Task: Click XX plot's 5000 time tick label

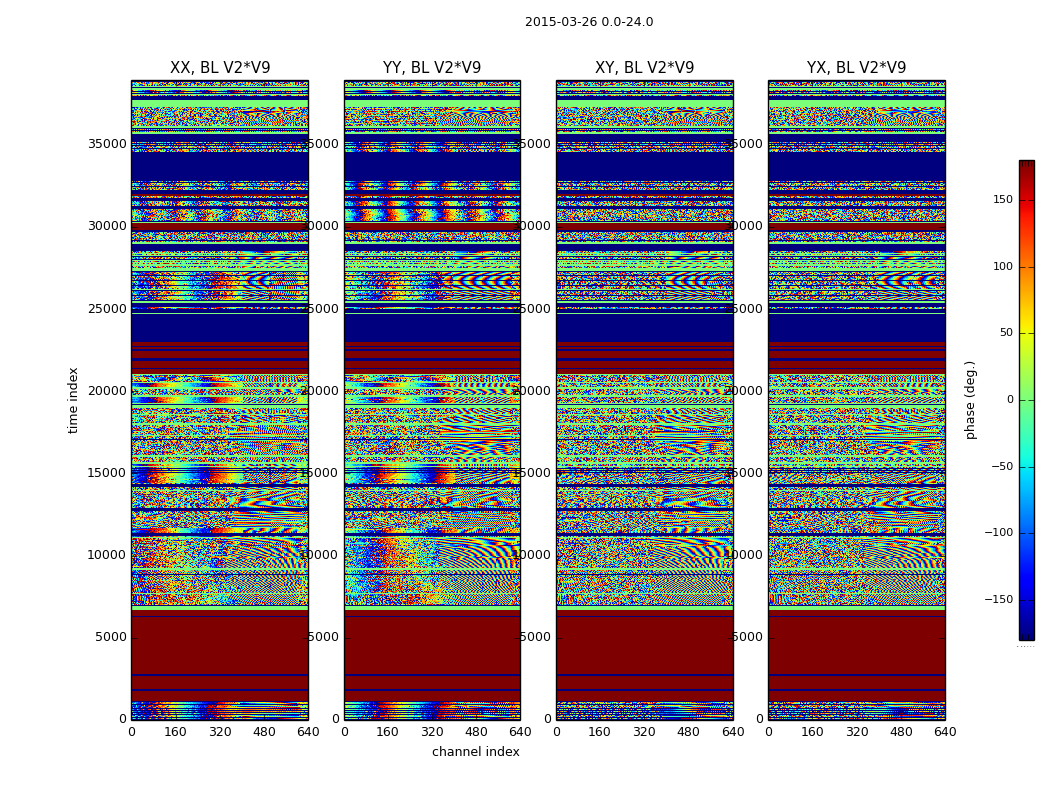Action: tap(111, 637)
